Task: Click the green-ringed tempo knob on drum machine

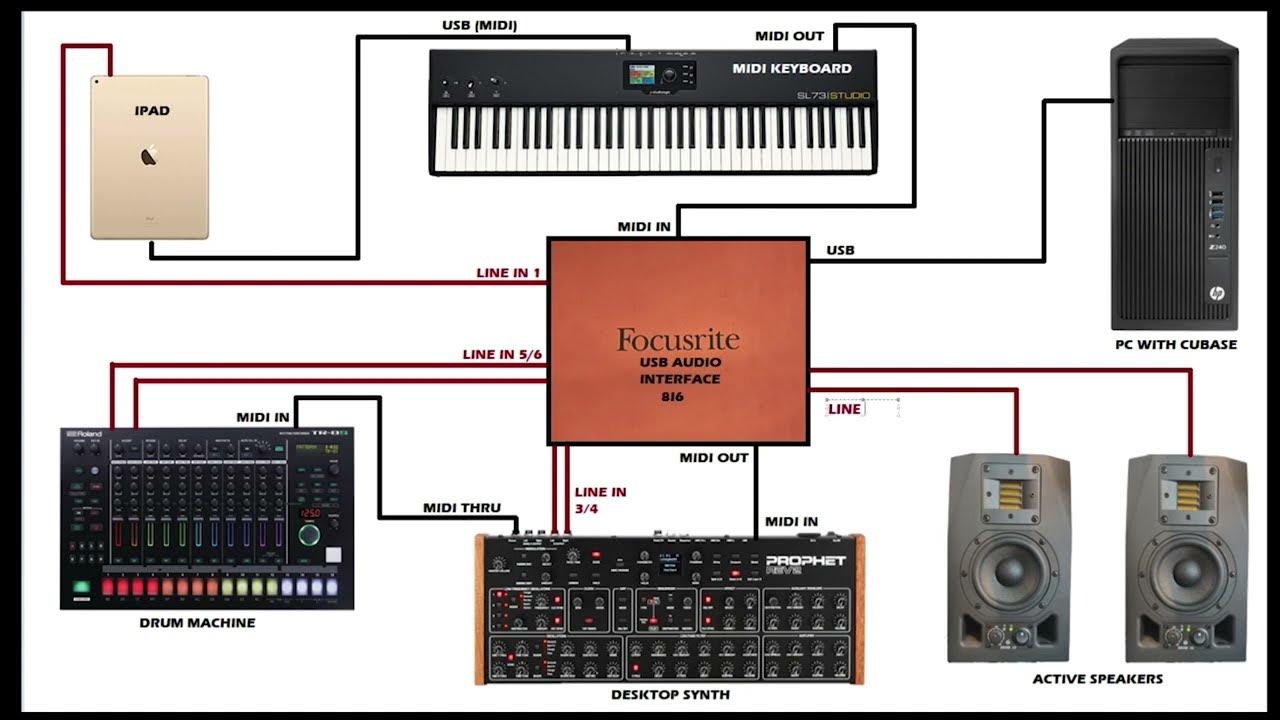Action: pos(310,535)
